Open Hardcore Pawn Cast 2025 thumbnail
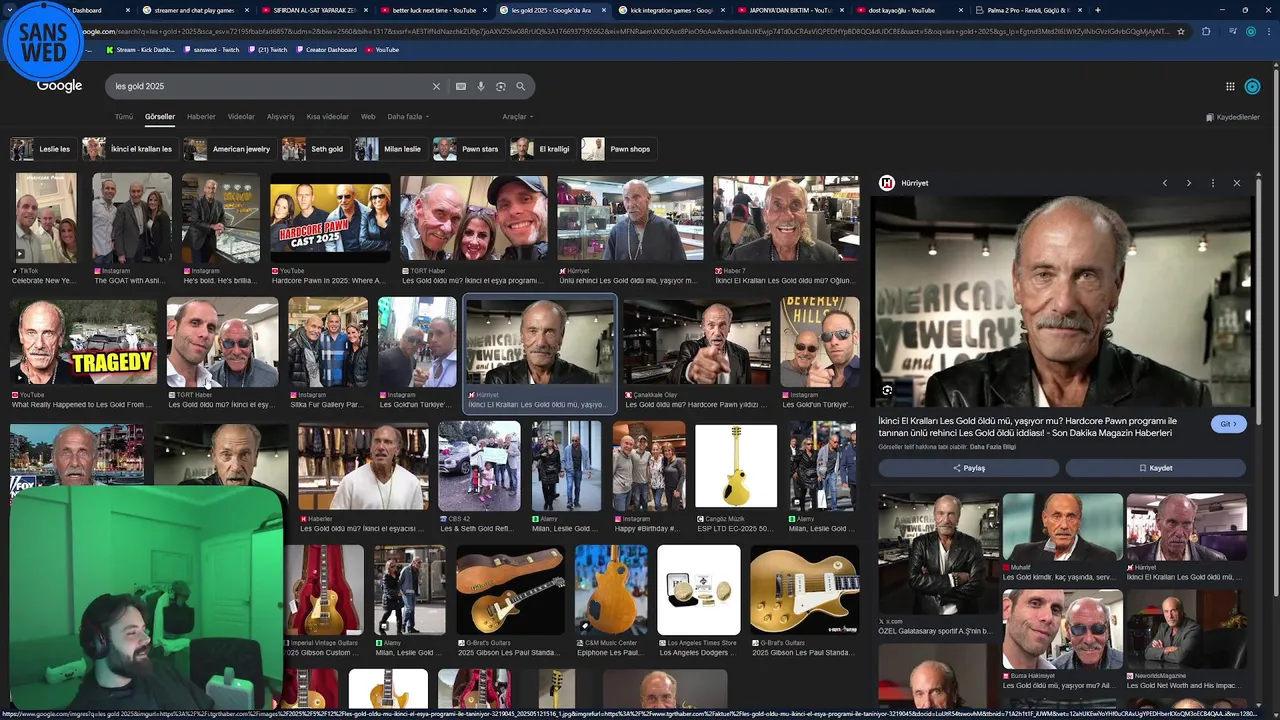The height and width of the screenshot is (720, 1280). (x=330, y=218)
